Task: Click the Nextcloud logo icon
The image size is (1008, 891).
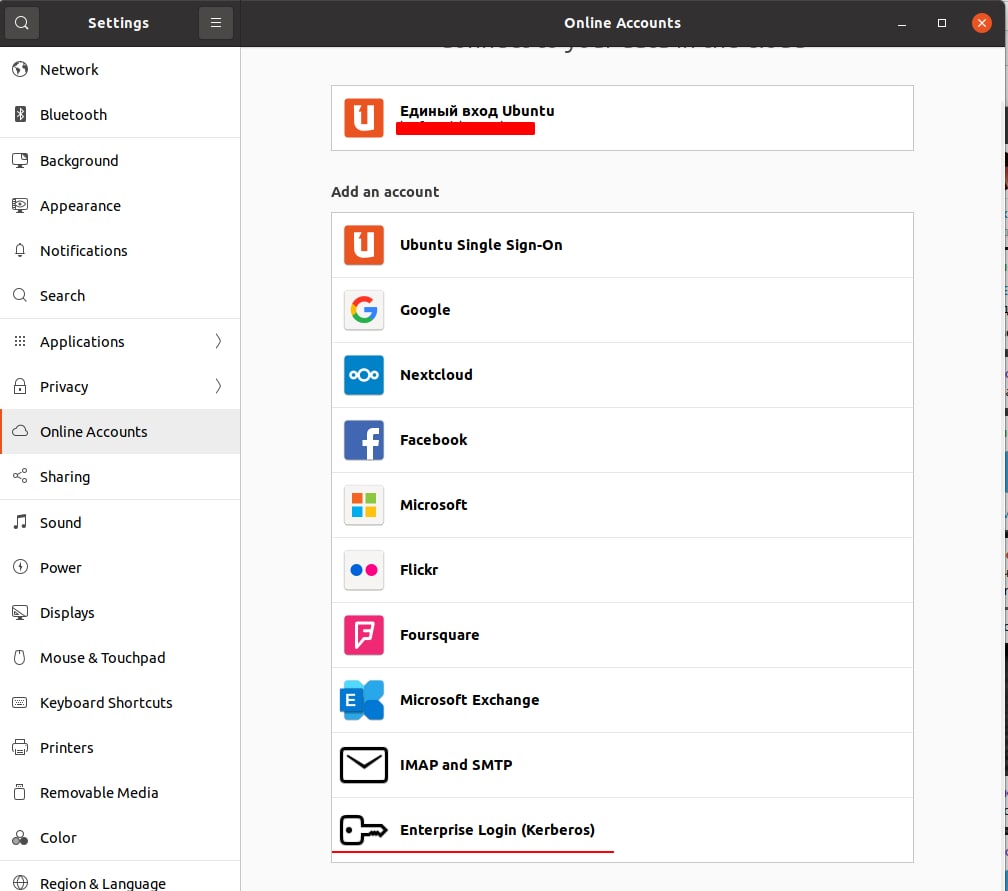Action: 364,375
